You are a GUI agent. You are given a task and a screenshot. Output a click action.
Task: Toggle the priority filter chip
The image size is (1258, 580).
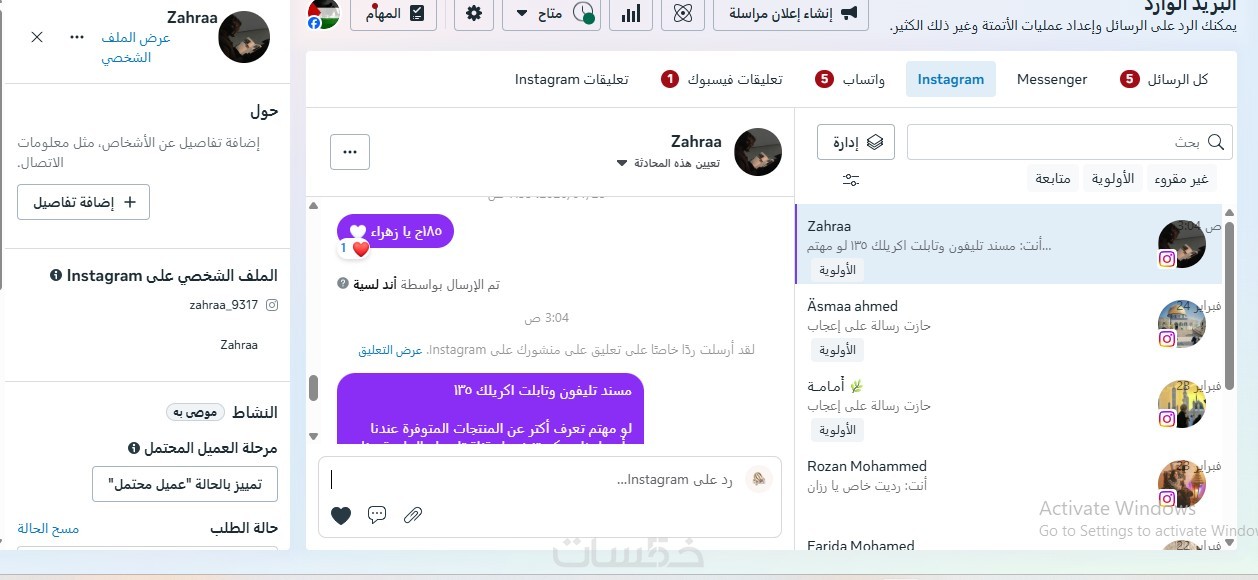pyautogui.click(x=1113, y=179)
